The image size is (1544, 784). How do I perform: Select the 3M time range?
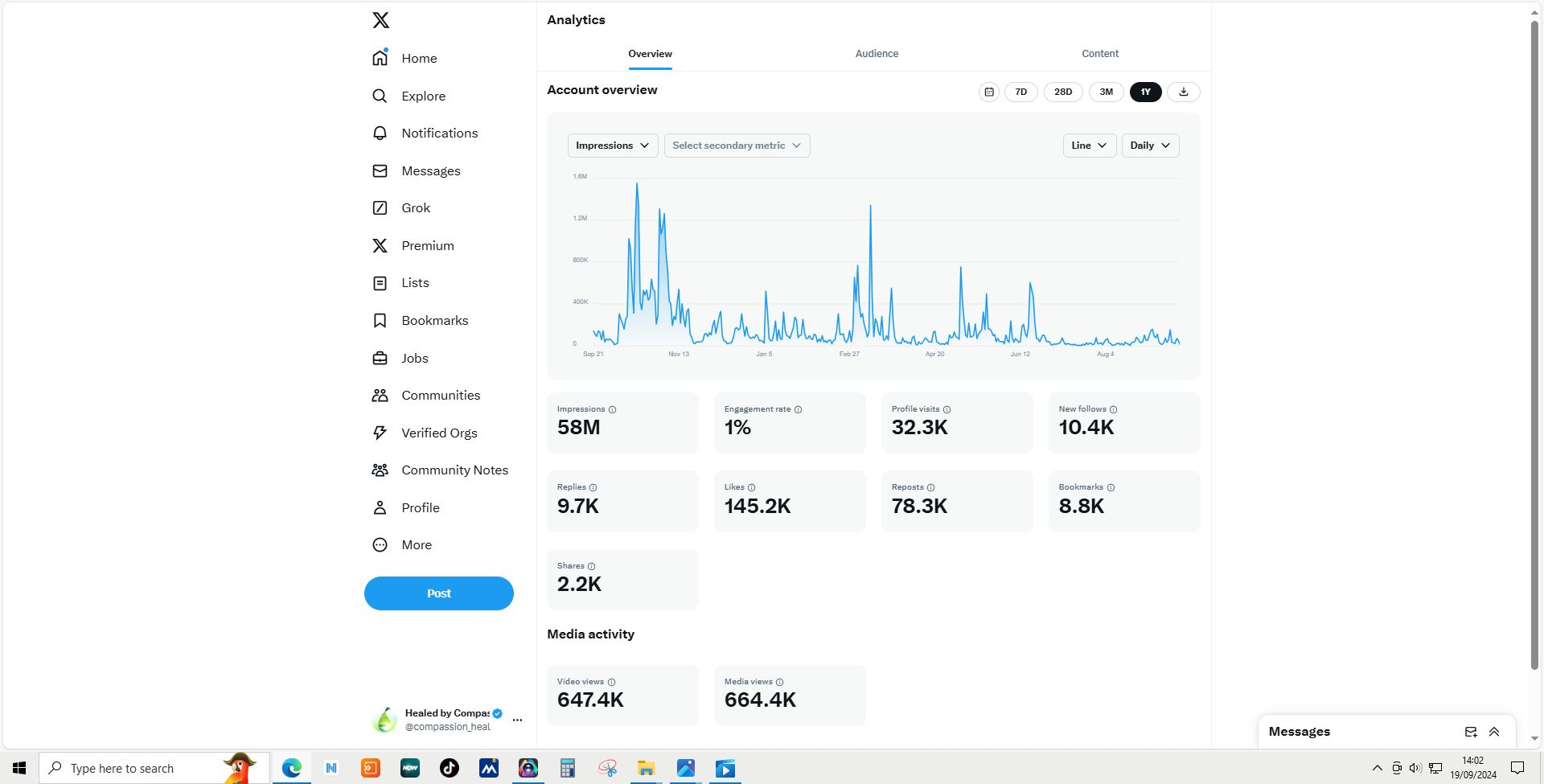click(x=1106, y=92)
